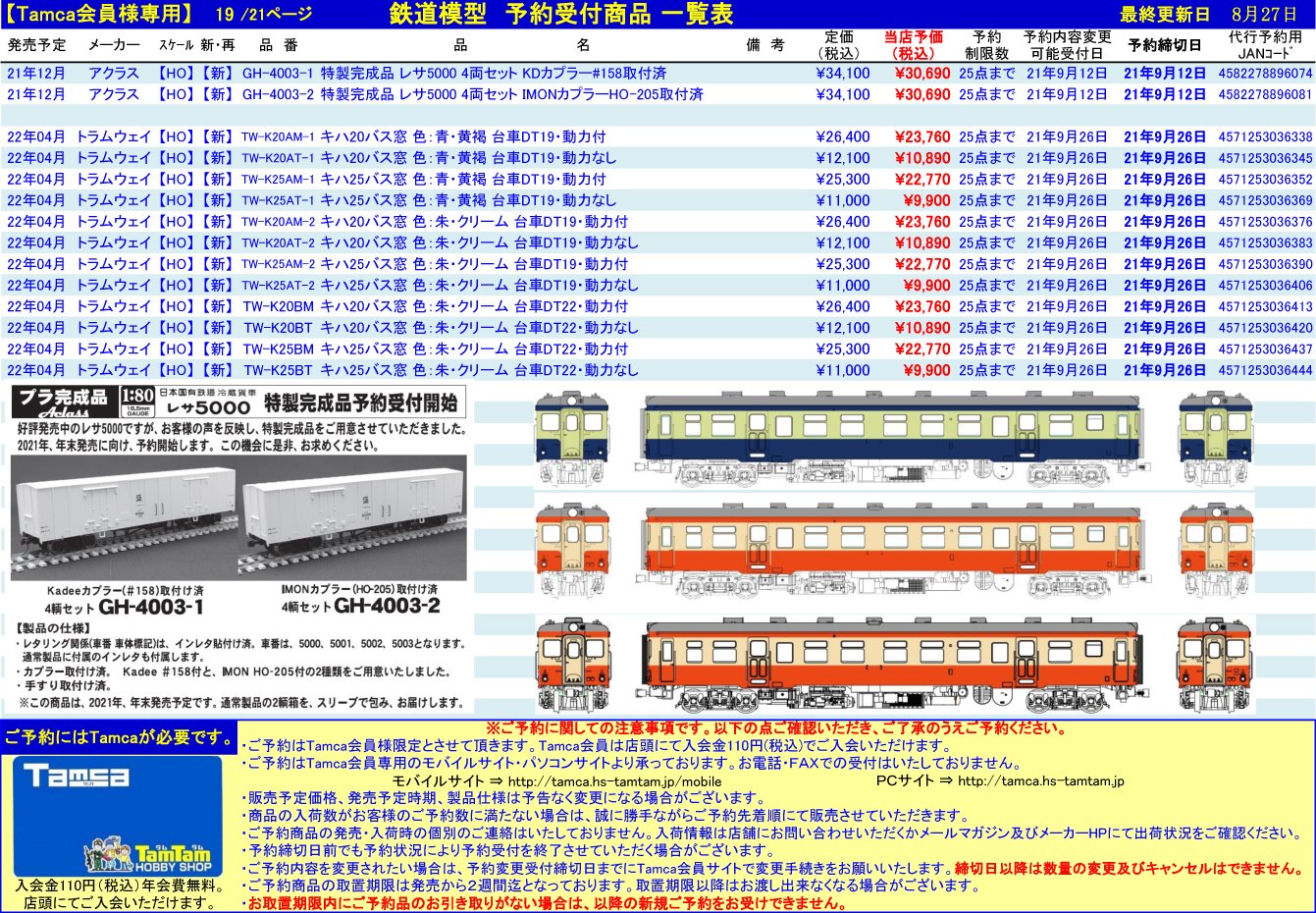Click the 入会金110円(税込)年会費無料。 text
This screenshot has height=913, width=1316.
tap(119, 886)
